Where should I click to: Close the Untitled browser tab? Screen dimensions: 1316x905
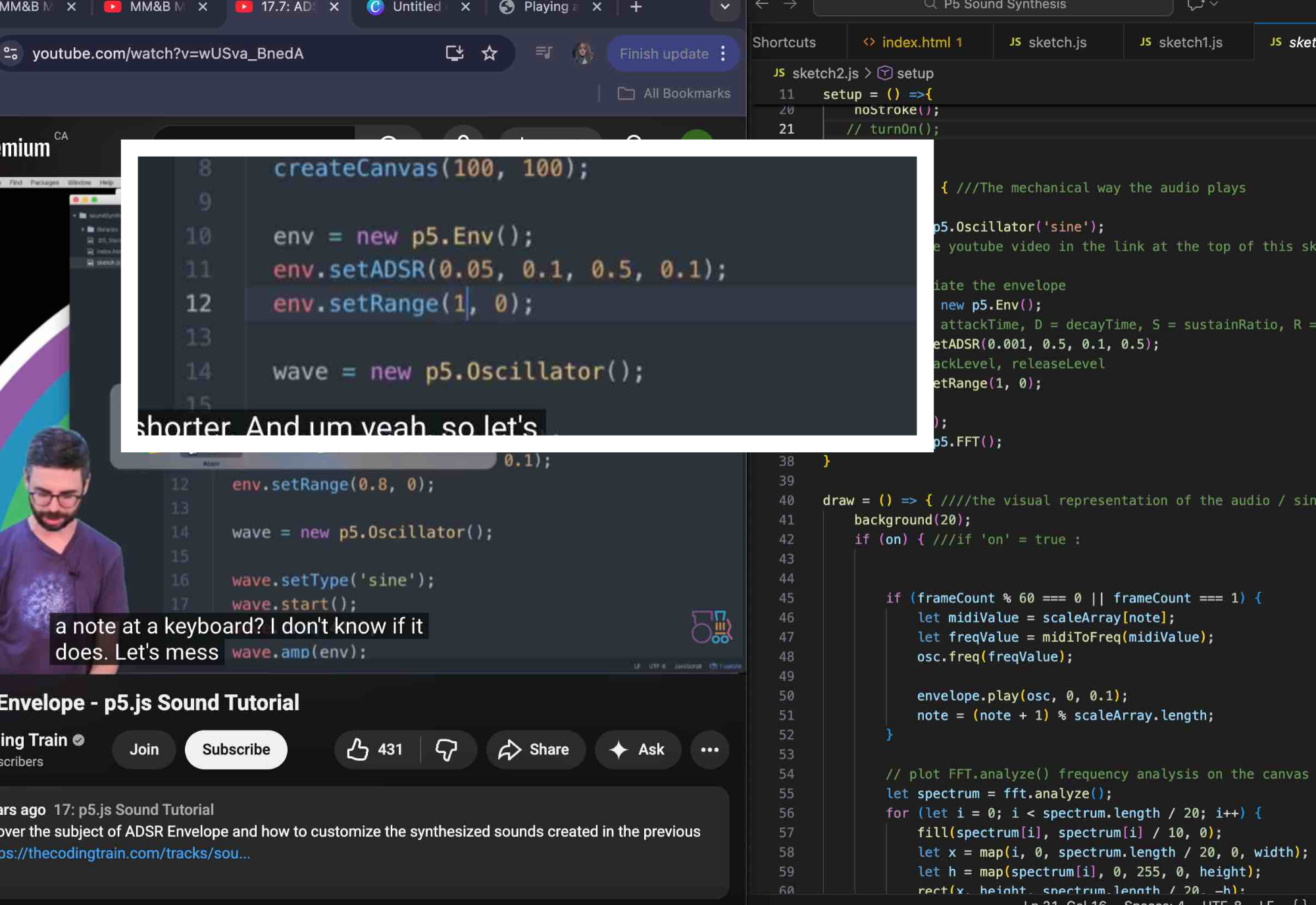466,7
